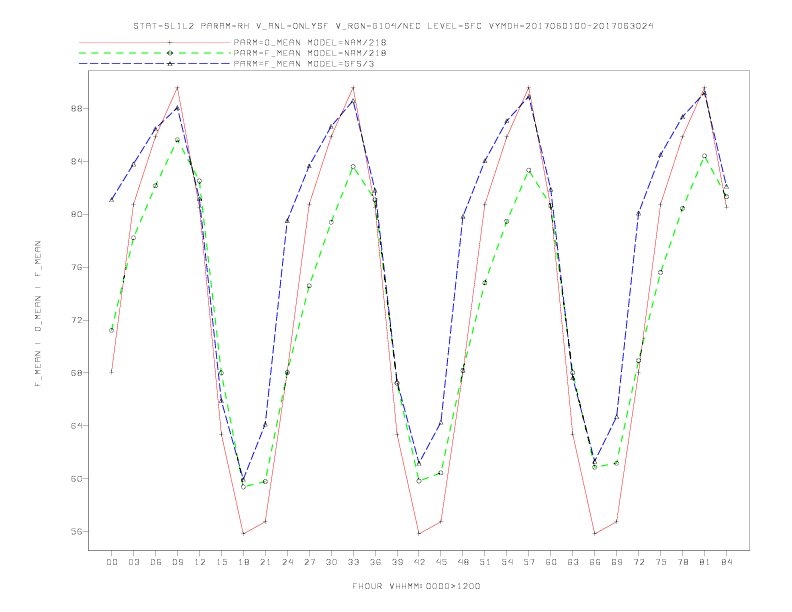Screen dimensions: 792x612
Task: Click blue triangle data point at hour 84
Action: [726, 187]
